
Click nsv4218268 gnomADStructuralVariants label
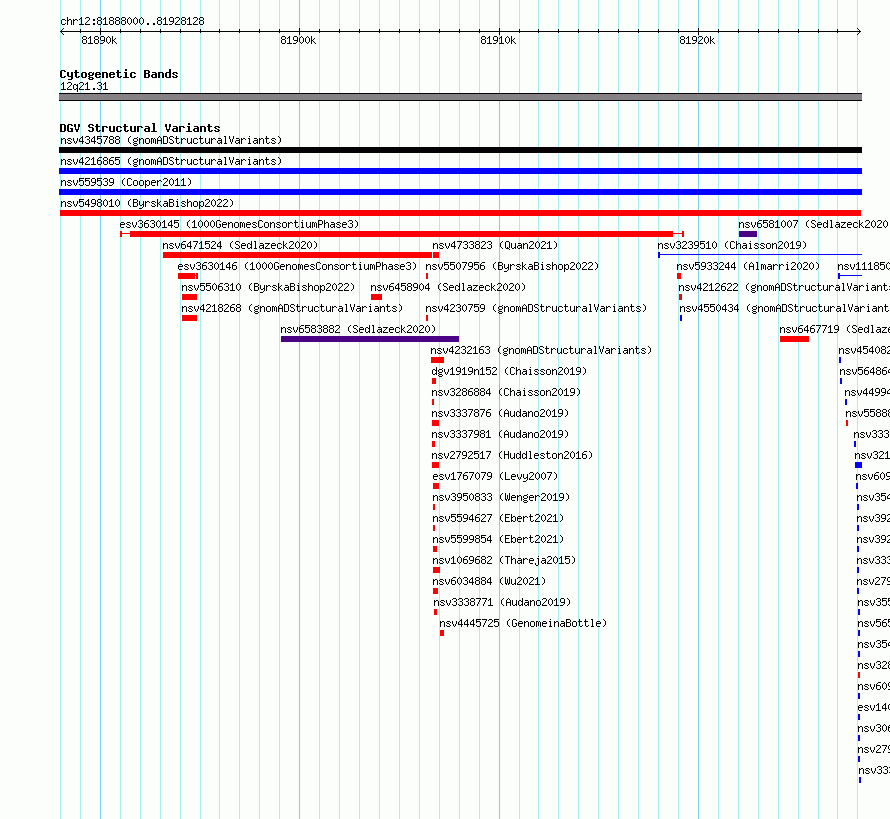click(292, 308)
